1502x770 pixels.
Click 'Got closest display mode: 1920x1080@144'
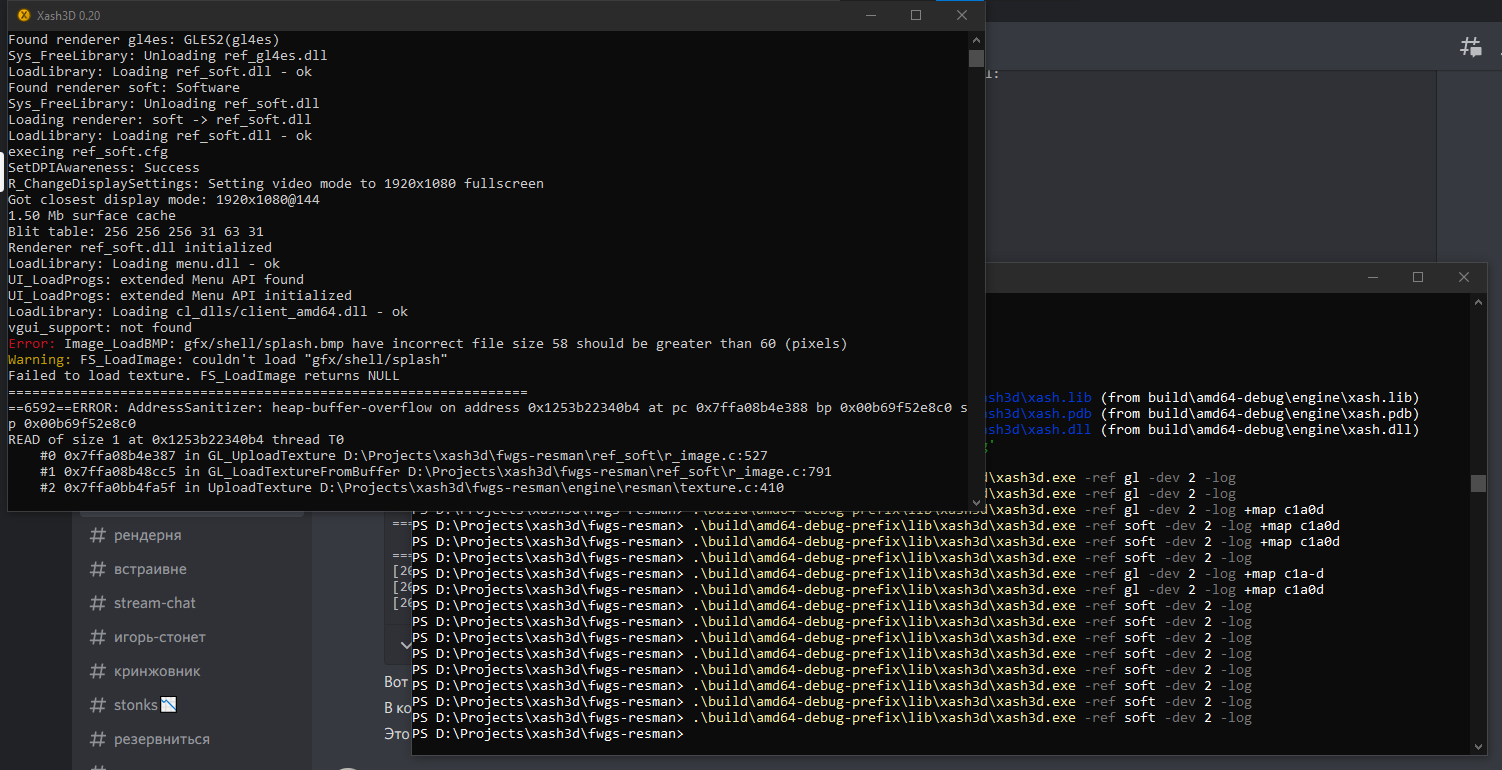pyautogui.click(x=163, y=199)
